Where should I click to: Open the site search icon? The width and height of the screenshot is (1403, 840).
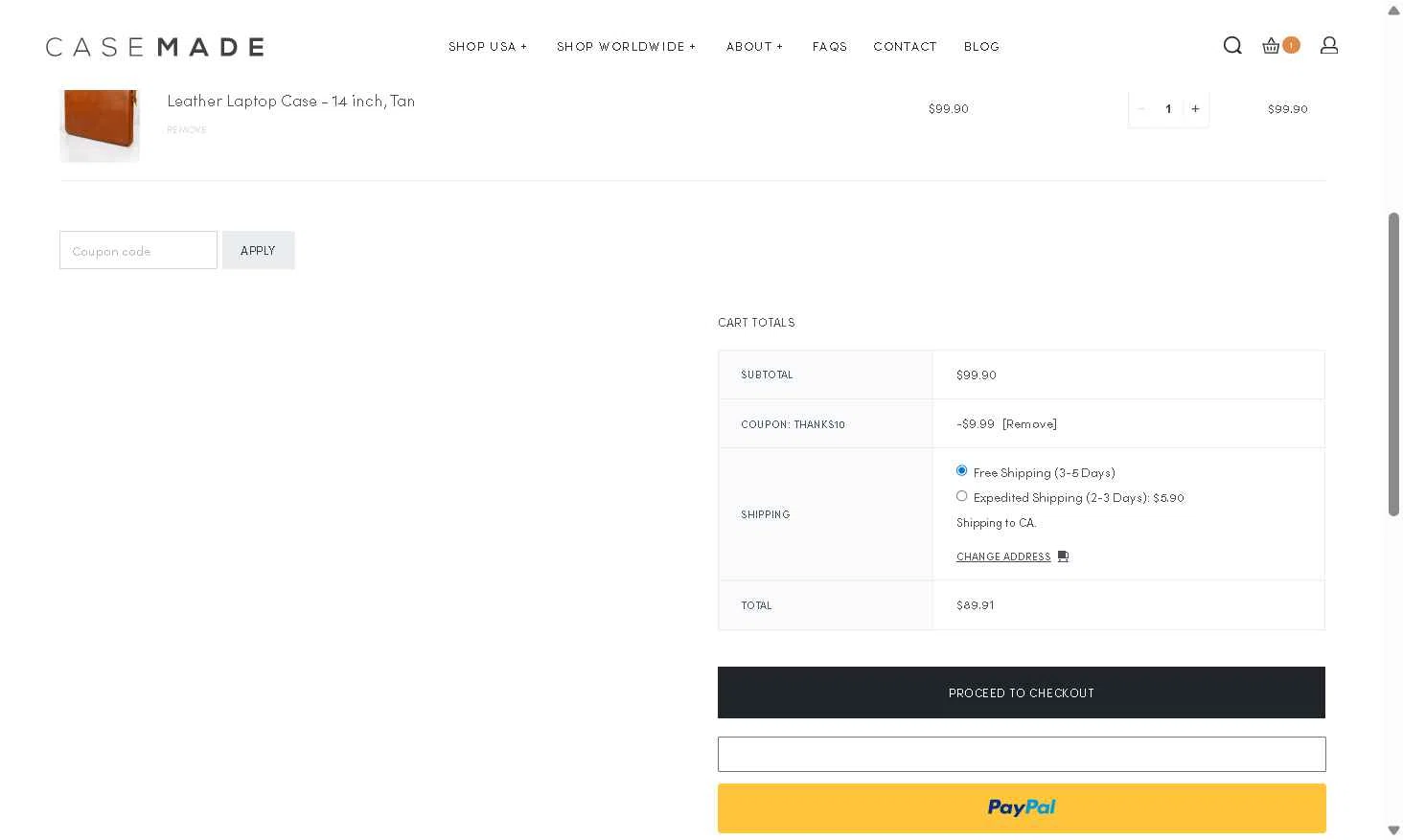(1232, 45)
